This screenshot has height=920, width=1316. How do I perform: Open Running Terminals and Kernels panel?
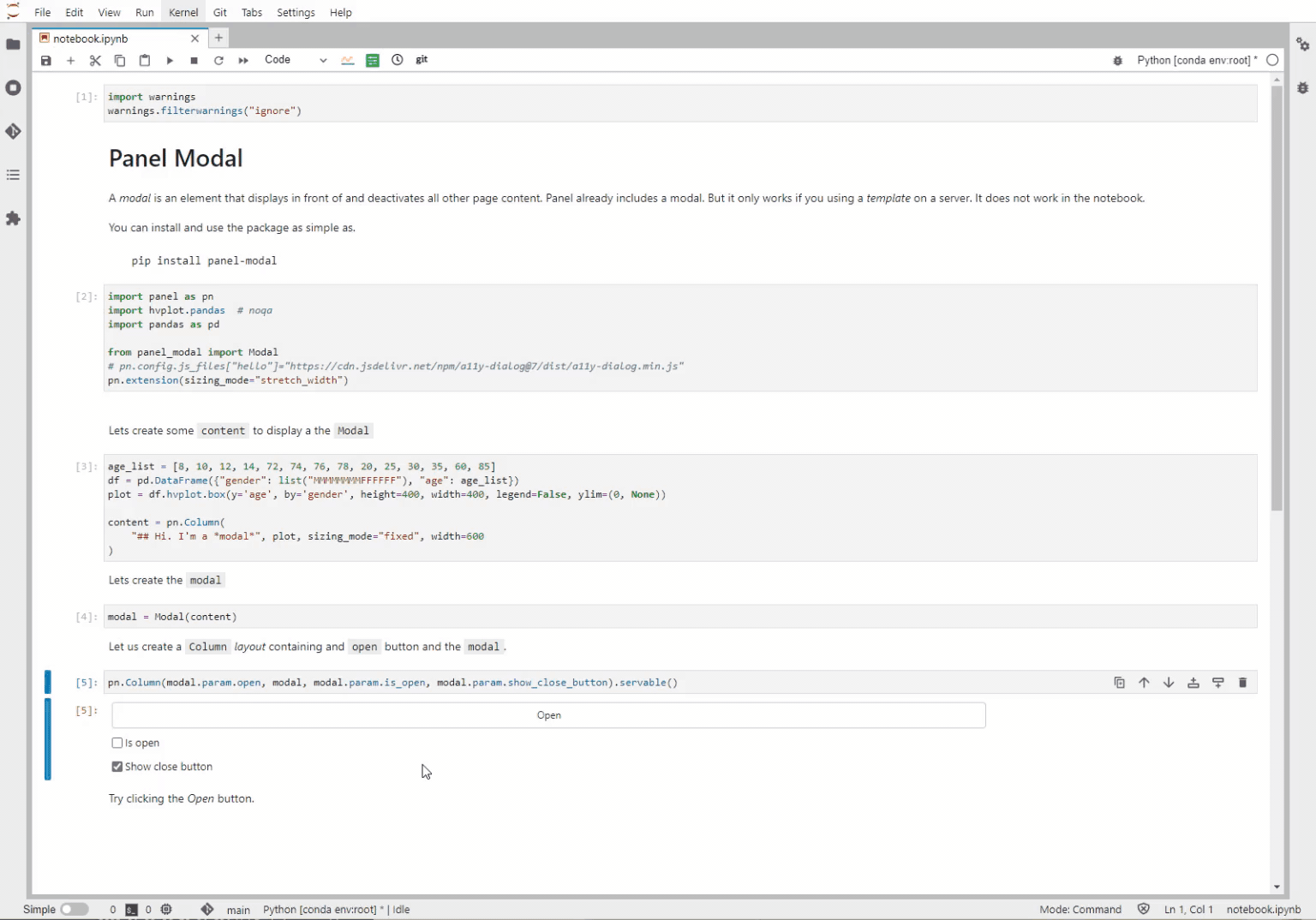pyautogui.click(x=13, y=87)
